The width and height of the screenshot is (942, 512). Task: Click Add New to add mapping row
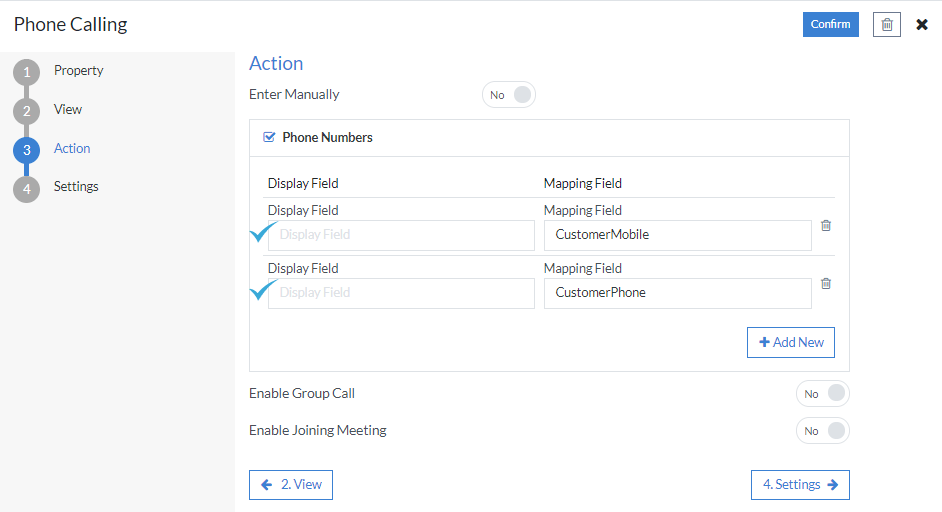791,342
